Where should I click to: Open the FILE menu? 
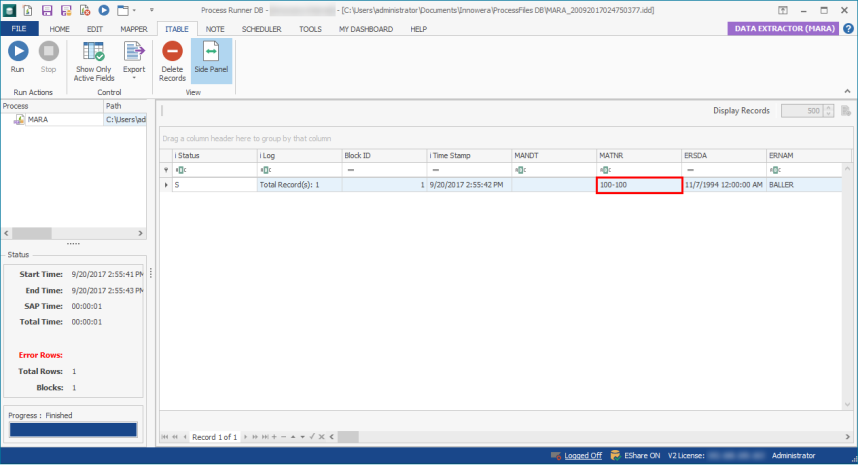tap(19, 29)
